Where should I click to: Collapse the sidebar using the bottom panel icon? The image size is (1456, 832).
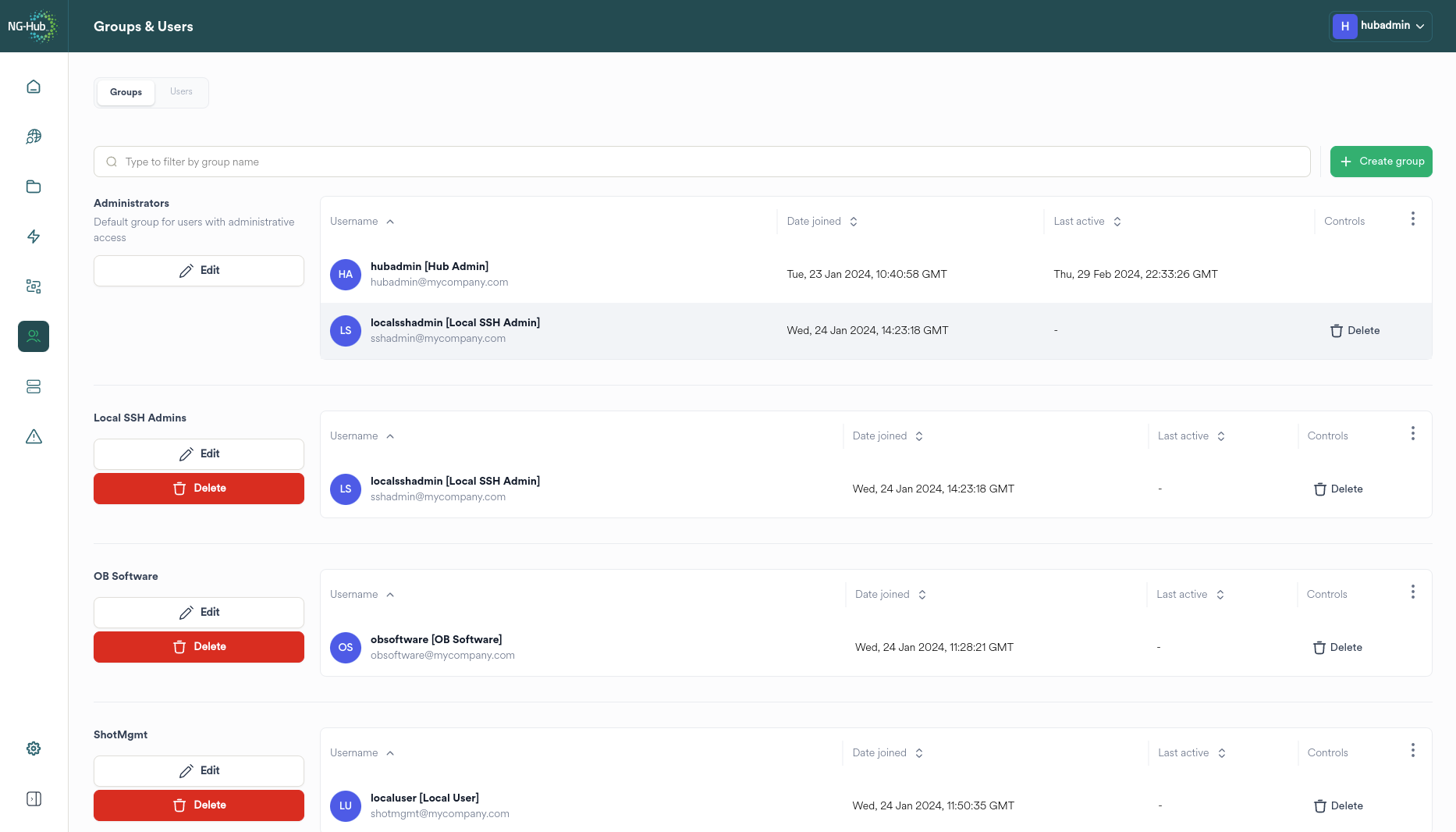point(33,798)
